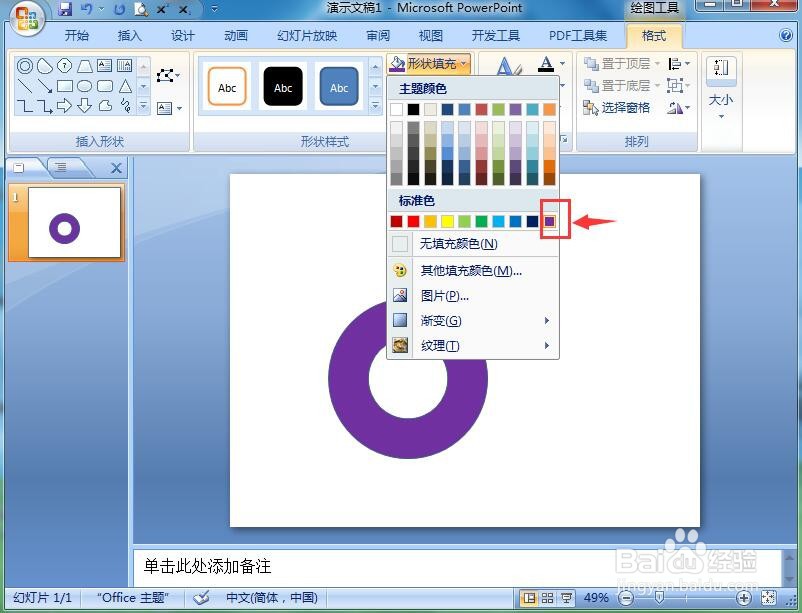Select the donut shape in the gallery
This screenshot has height=613, width=802.
click(x=25, y=65)
